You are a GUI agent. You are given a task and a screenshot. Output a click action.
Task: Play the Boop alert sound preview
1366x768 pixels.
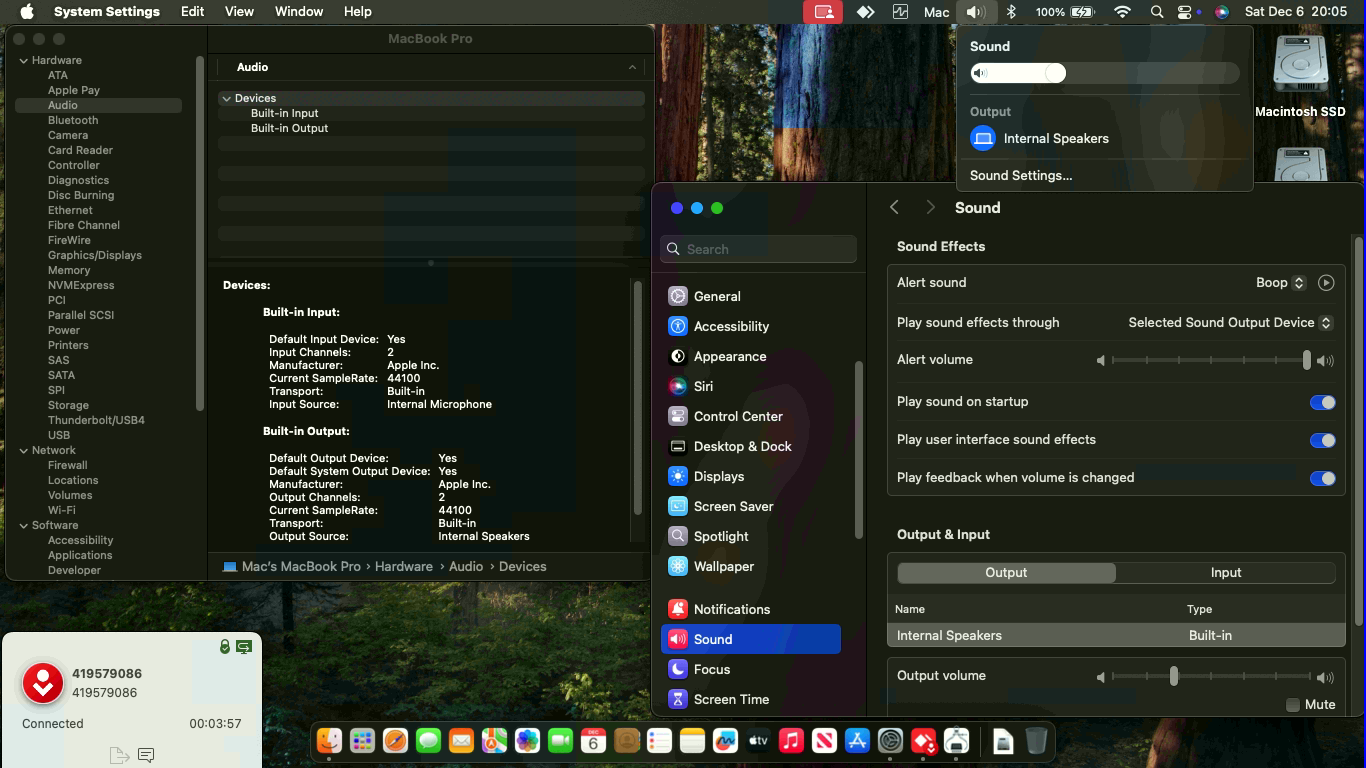(1325, 283)
